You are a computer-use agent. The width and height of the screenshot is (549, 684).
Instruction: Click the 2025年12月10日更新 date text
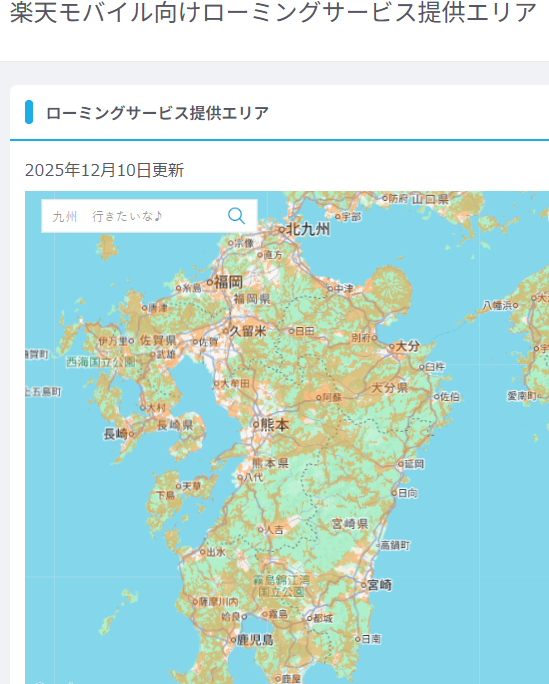[x=104, y=170]
